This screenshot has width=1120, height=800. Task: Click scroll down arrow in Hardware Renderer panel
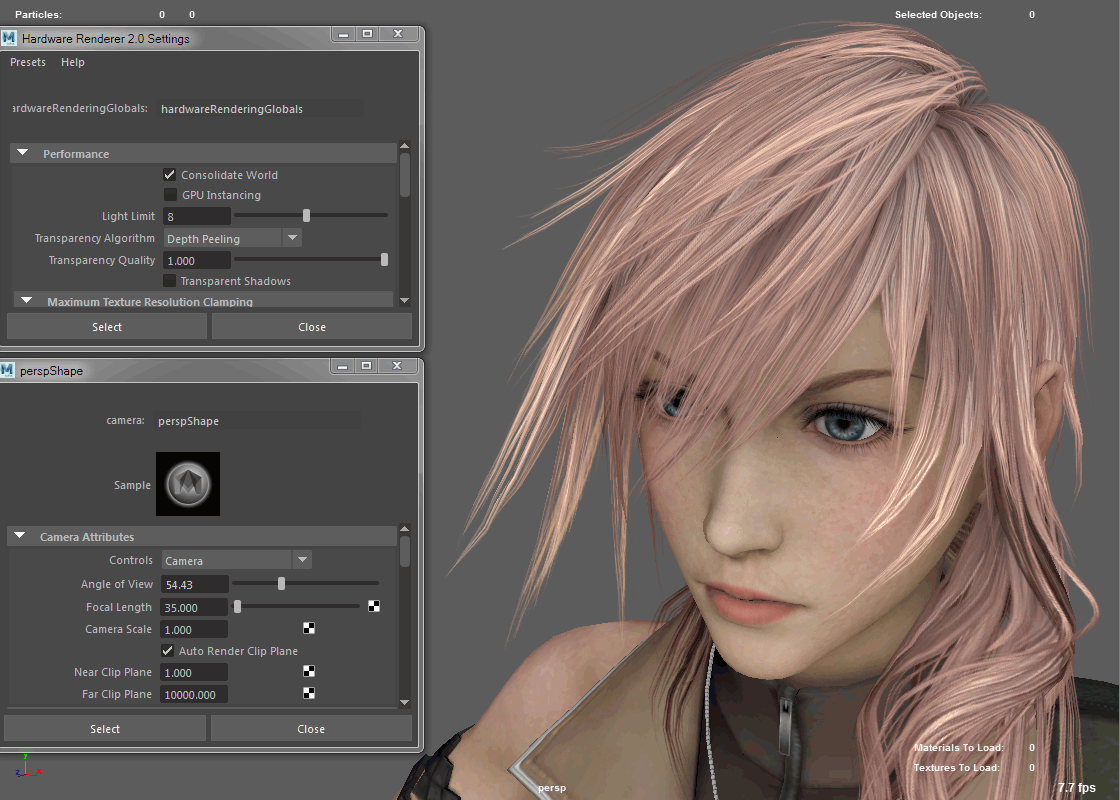coord(405,301)
